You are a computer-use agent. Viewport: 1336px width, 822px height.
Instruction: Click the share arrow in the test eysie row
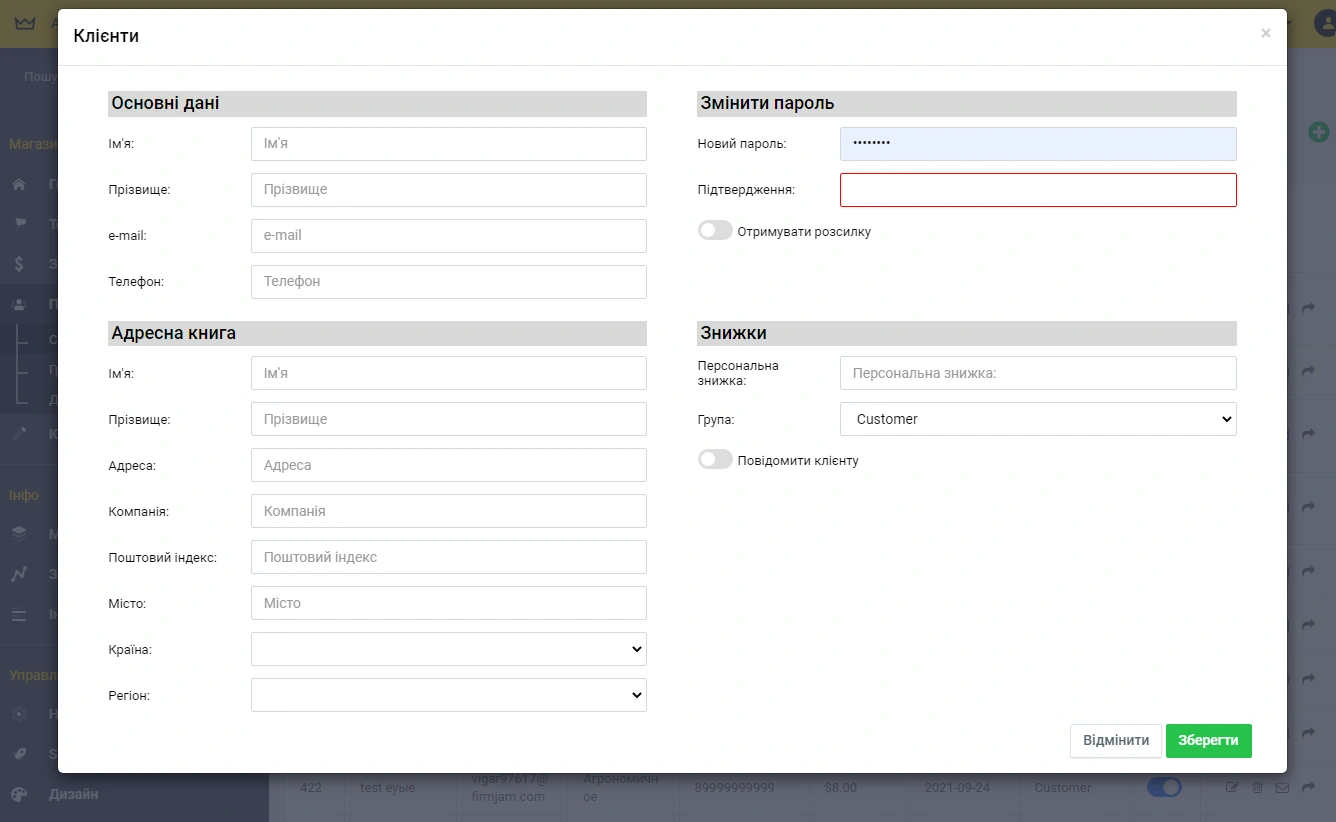pyautogui.click(x=1309, y=788)
